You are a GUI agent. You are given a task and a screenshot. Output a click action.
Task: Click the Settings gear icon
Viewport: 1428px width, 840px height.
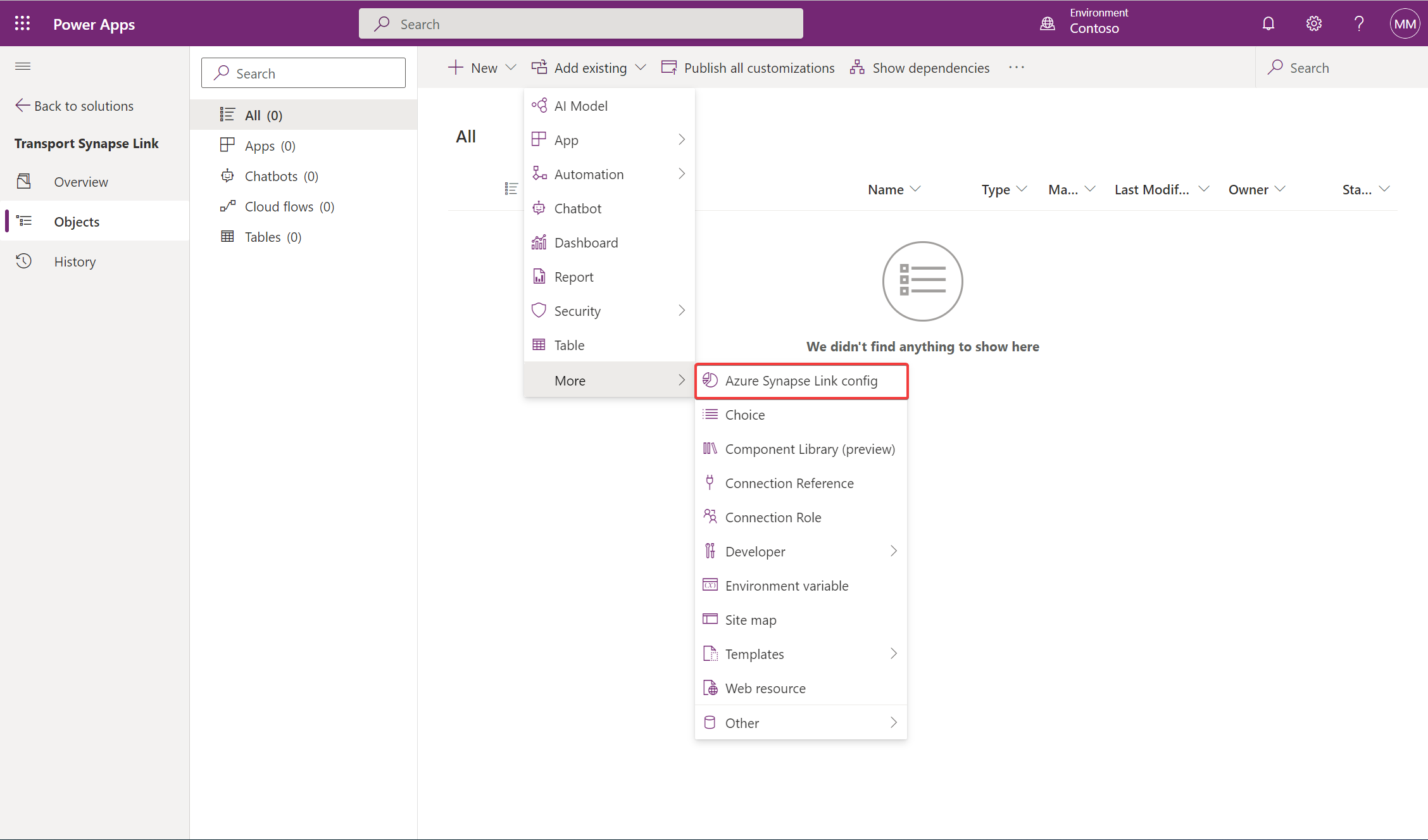click(x=1315, y=23)
